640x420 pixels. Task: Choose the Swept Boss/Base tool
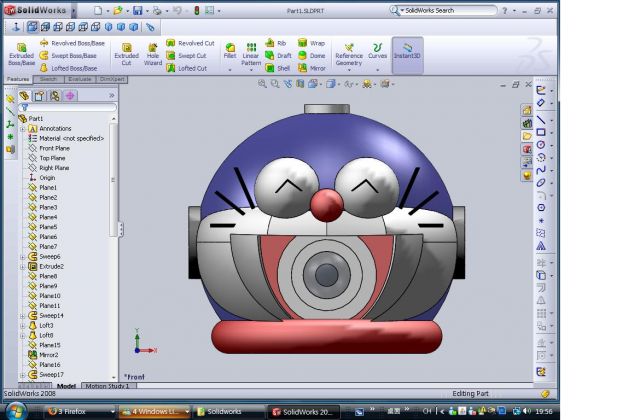[68, 56]
